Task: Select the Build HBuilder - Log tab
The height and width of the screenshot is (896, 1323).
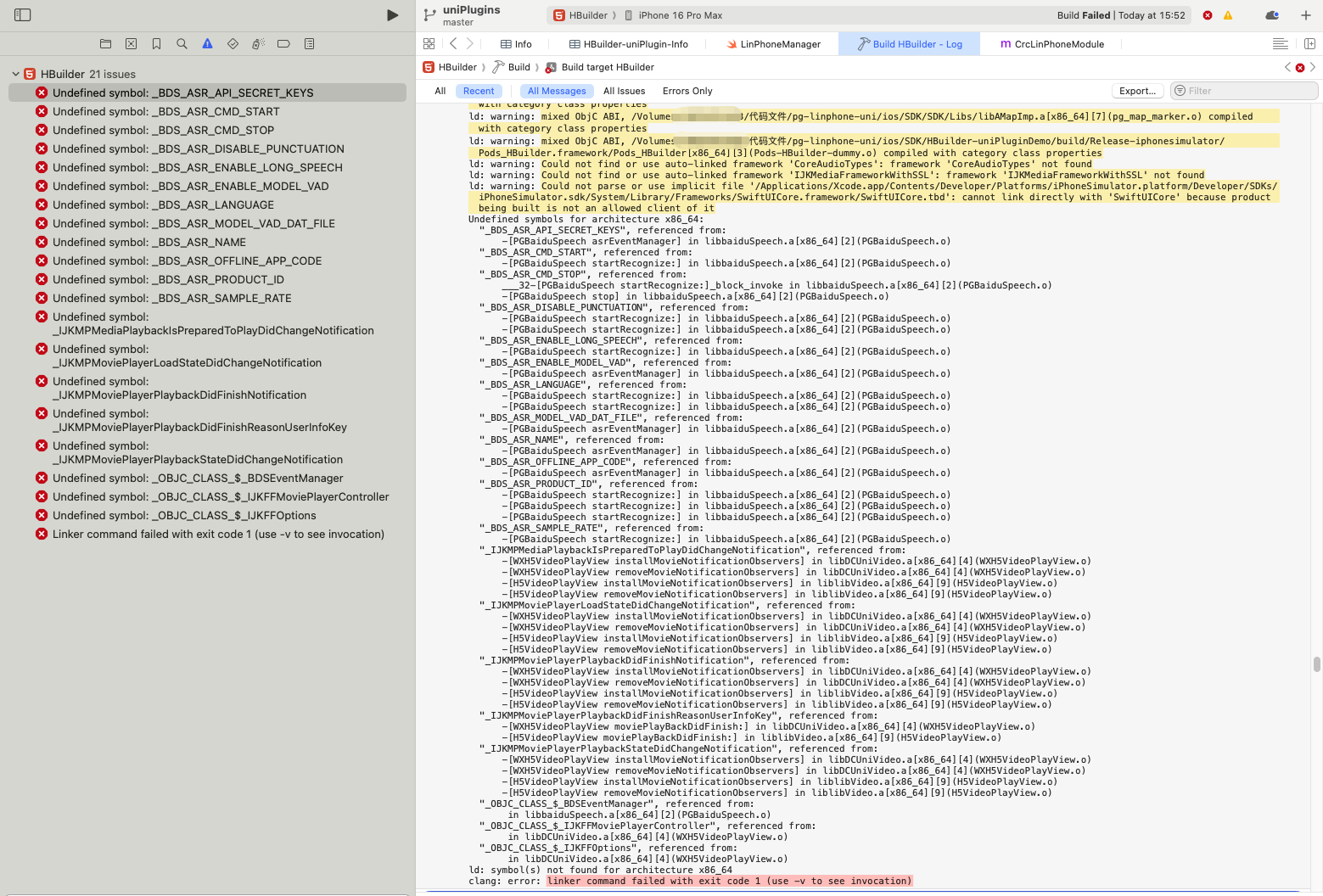Action: click(x=909, y=44)
